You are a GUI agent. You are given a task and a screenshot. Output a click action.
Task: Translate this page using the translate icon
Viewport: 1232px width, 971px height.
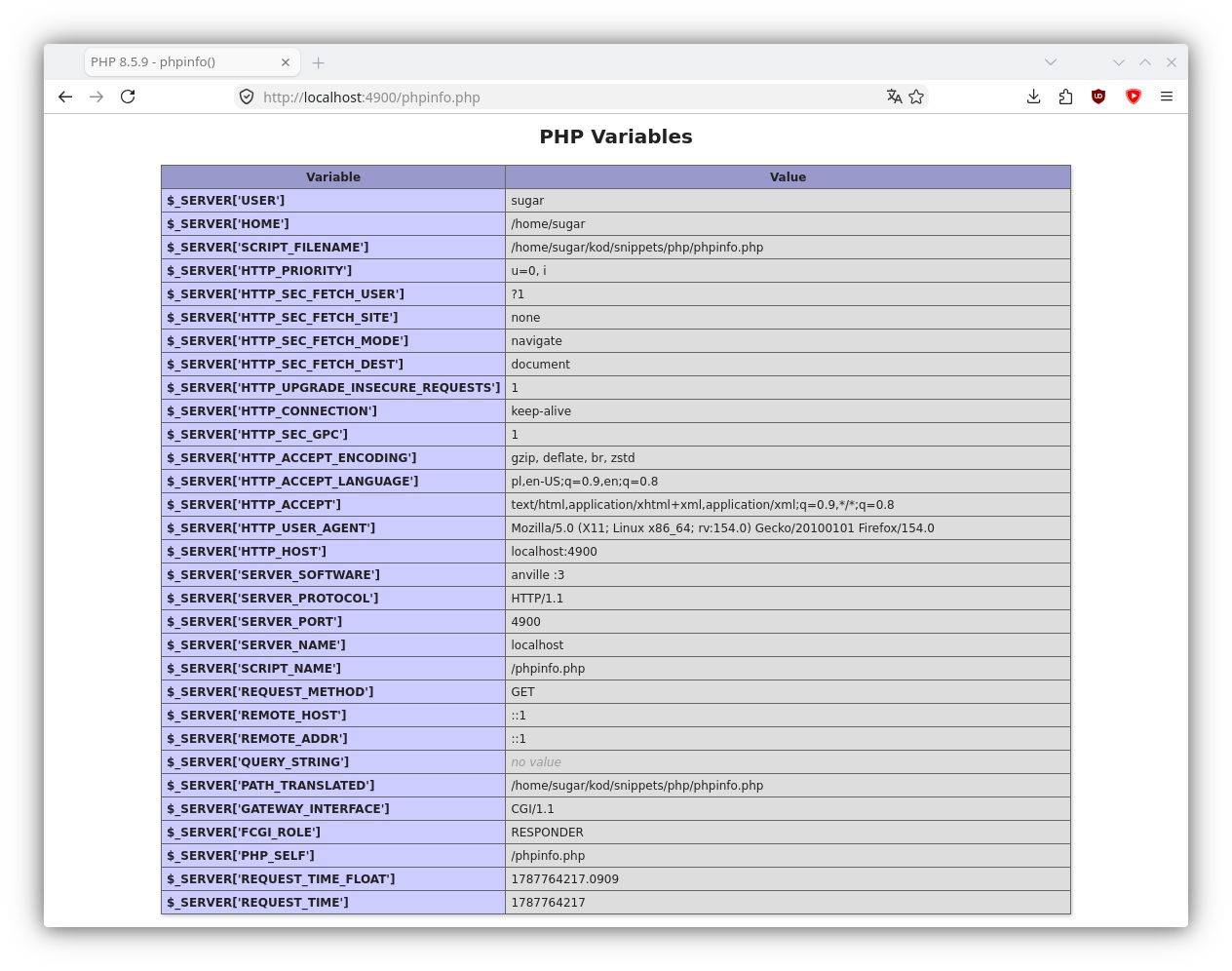[x=894, y=97]
